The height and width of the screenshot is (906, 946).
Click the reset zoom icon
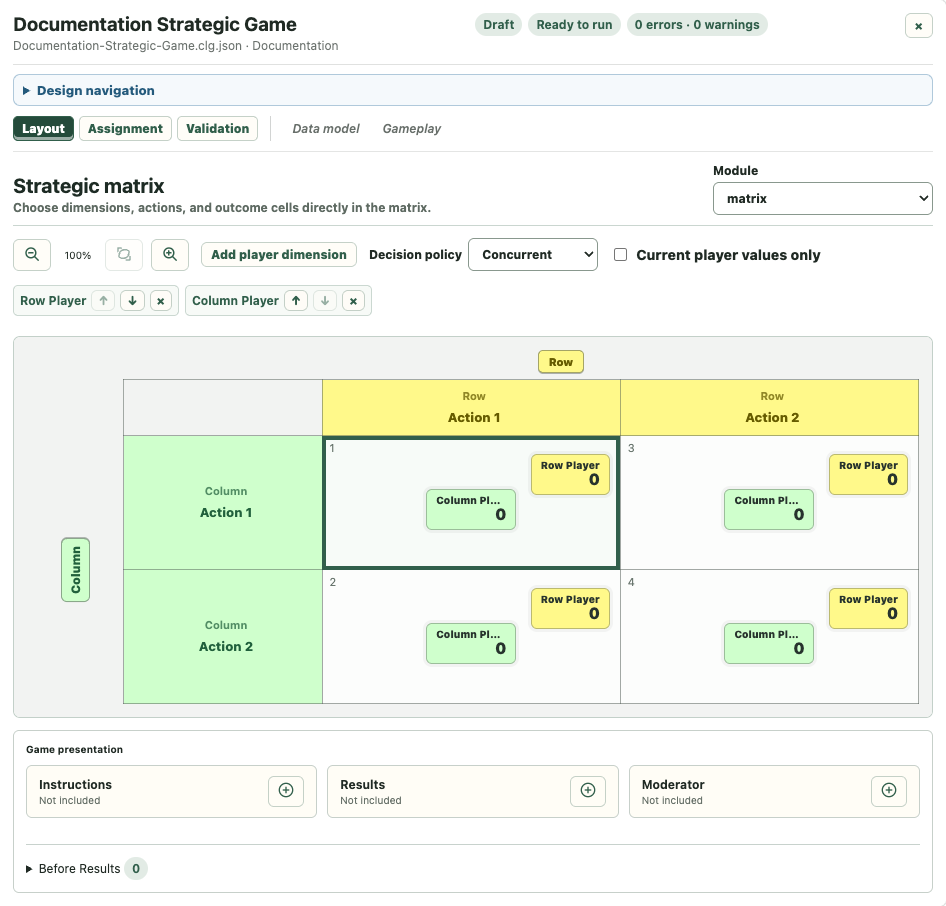124,255
